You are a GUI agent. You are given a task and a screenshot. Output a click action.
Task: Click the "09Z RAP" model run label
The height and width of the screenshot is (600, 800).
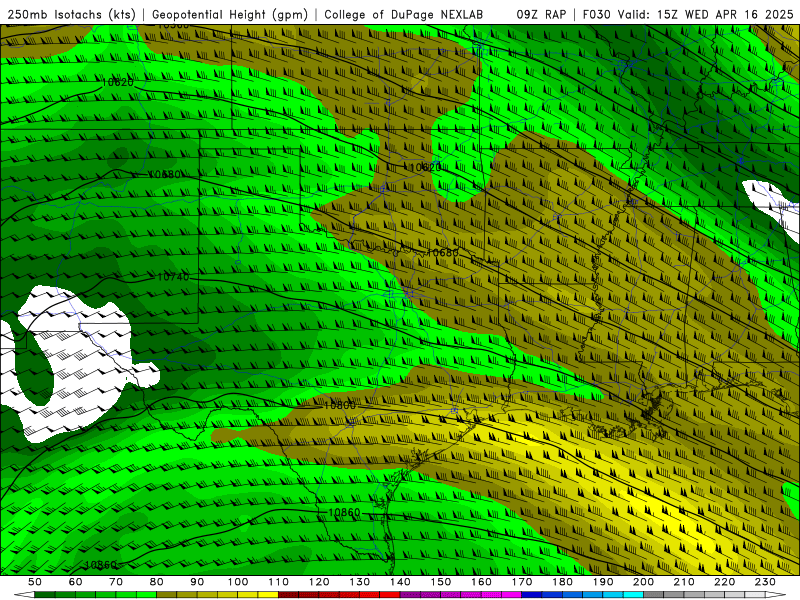(541, 14)
